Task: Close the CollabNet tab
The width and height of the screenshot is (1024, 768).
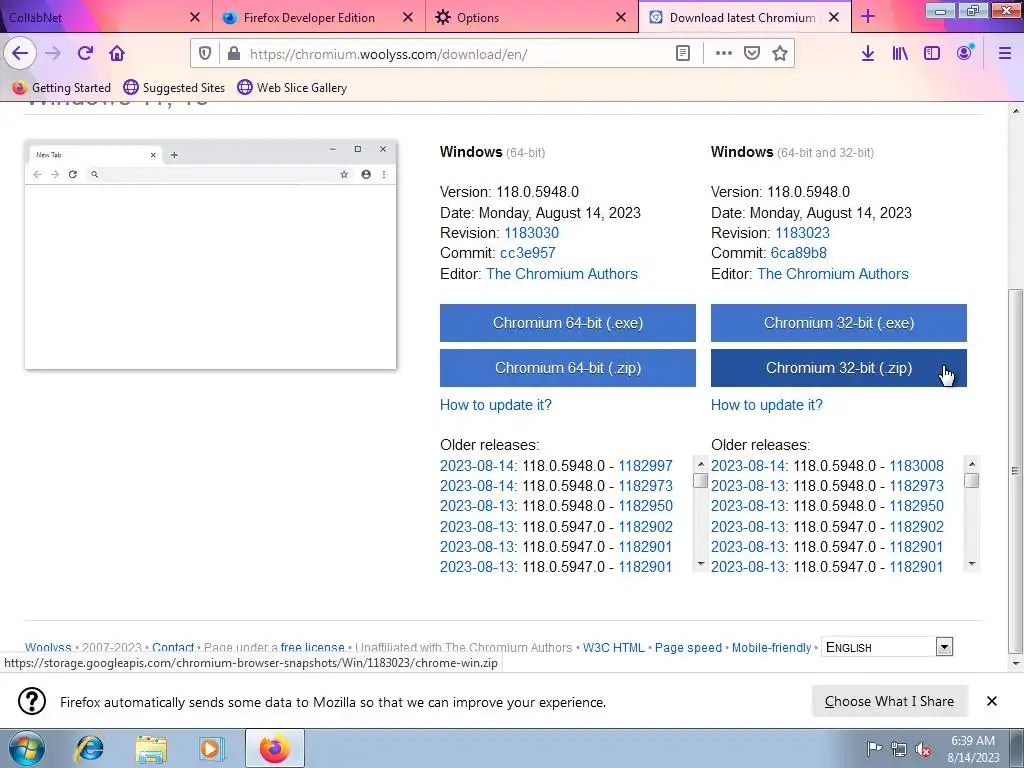Action: (x=195, y=18)
